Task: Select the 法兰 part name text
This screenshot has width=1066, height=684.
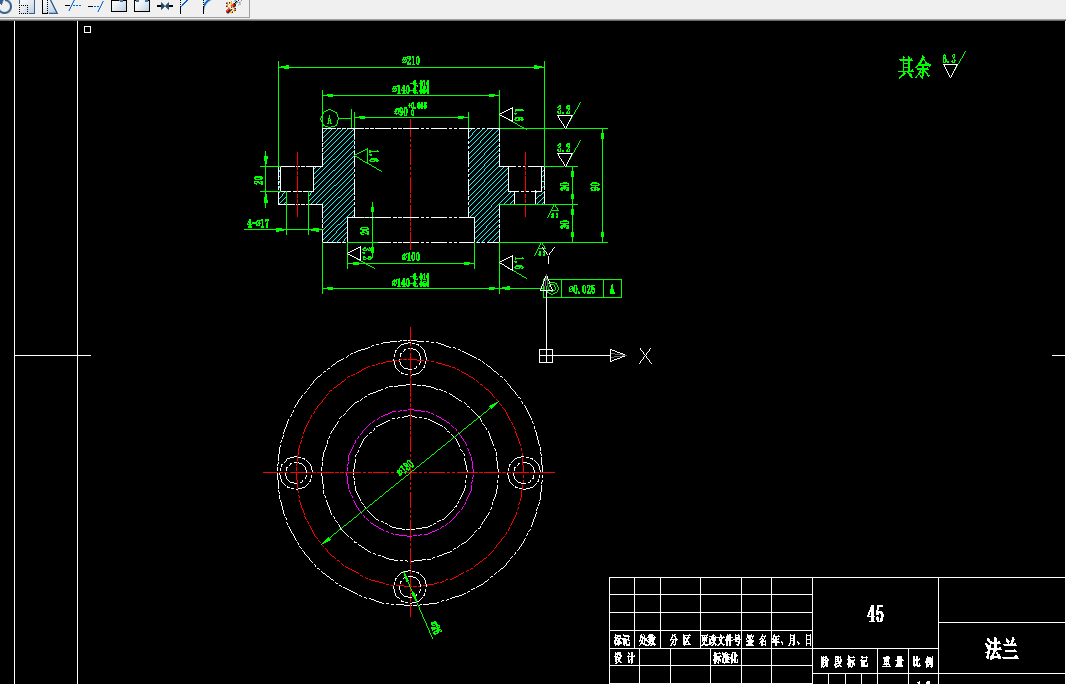Action: 1002,649
